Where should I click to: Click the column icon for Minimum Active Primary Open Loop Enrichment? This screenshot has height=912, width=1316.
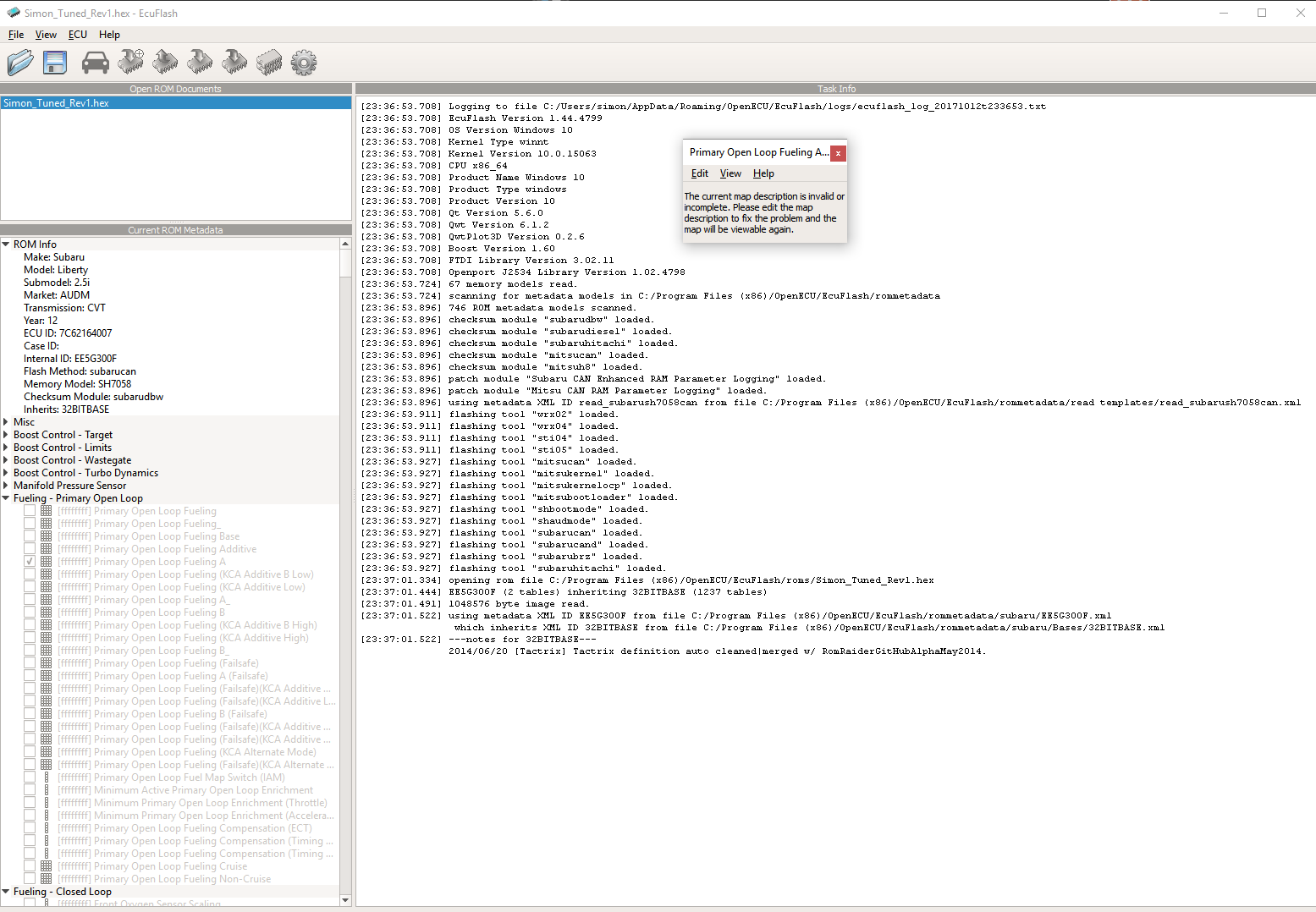pyautogui.click(x=47, y=790)
